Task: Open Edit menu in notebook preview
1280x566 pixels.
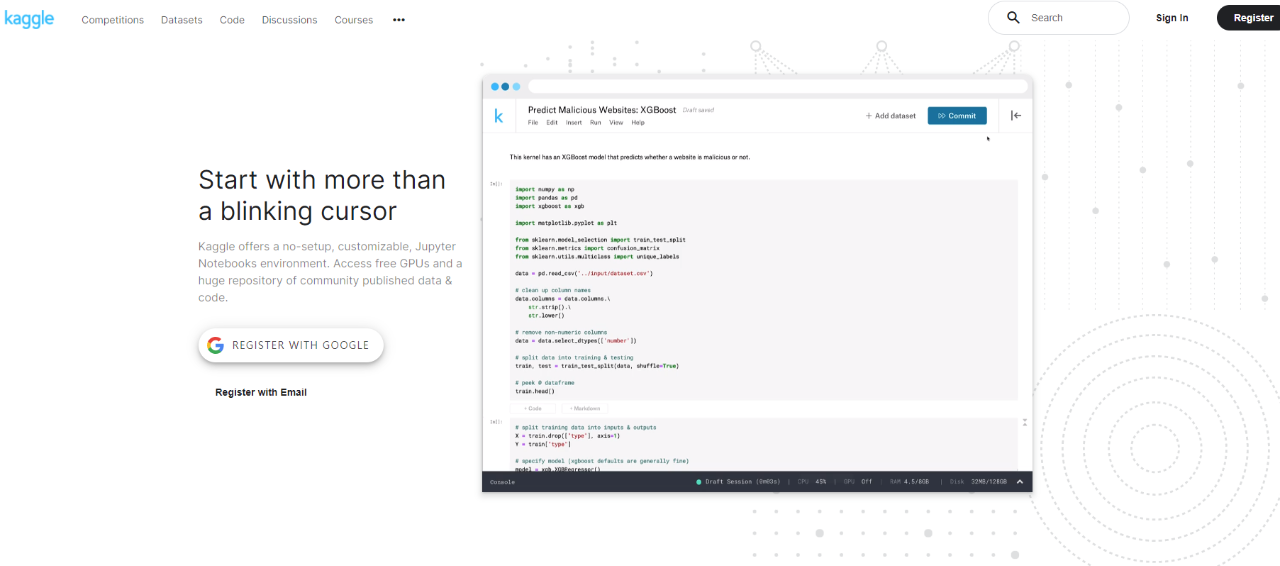Action: (x=552, y=123)
